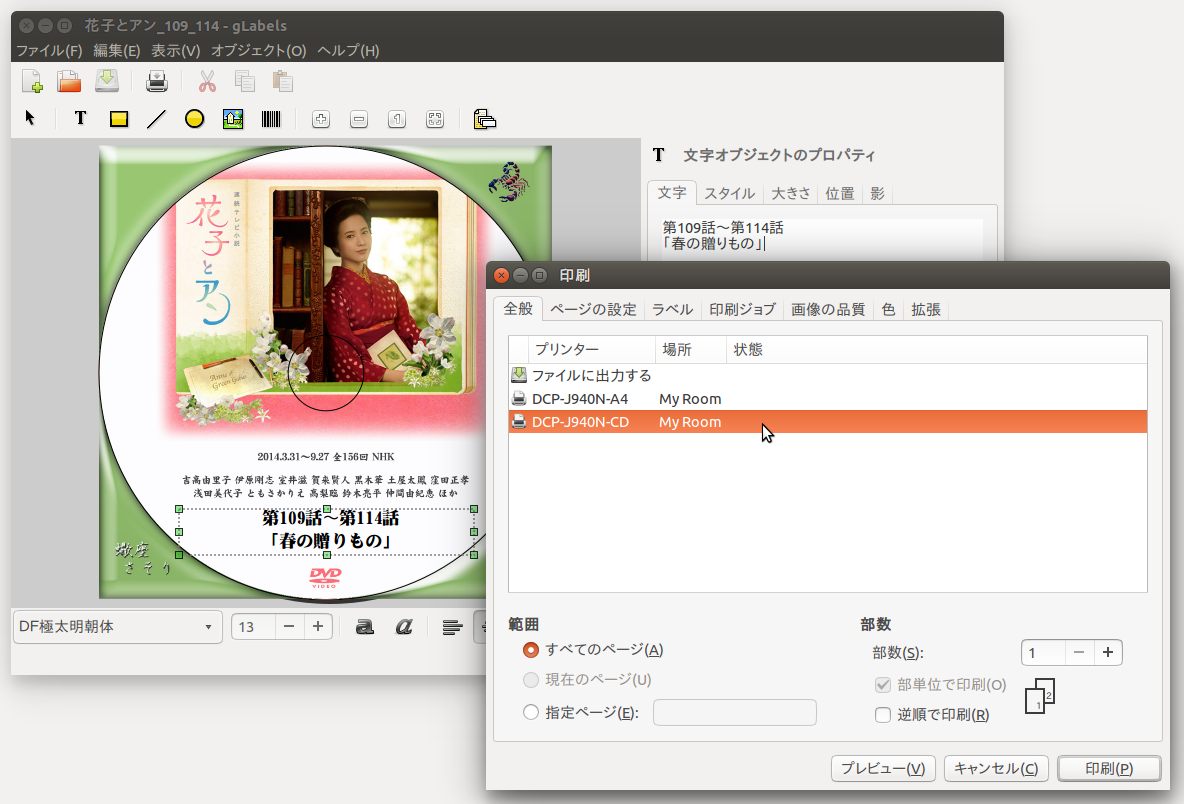Save the label with the download-arrow icon
Viewport: 1184px width, 804px height.
[106, 81]
